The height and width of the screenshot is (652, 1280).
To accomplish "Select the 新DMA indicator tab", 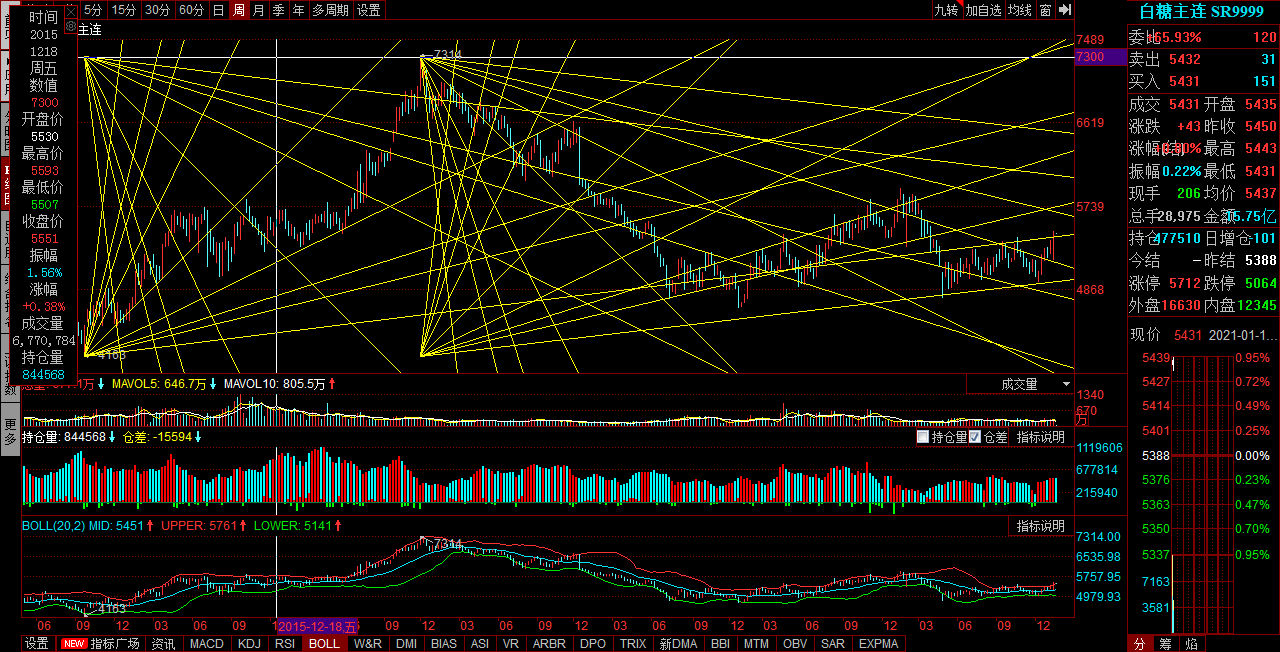I will [677, 644].
